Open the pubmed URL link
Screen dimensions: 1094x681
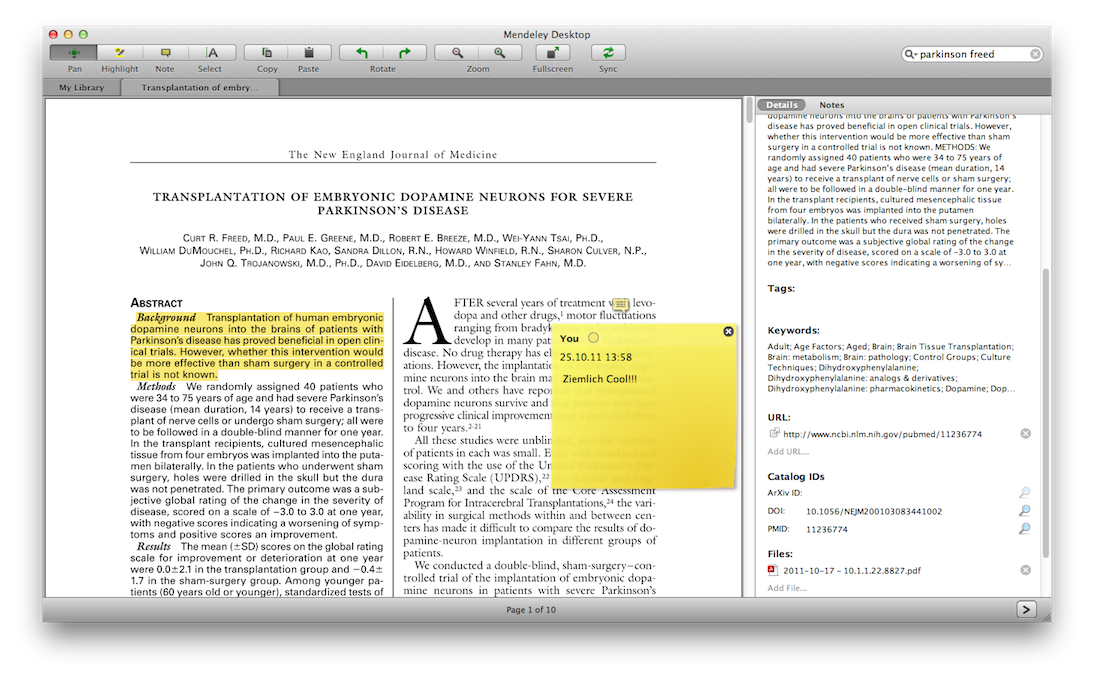pos(882,434)
